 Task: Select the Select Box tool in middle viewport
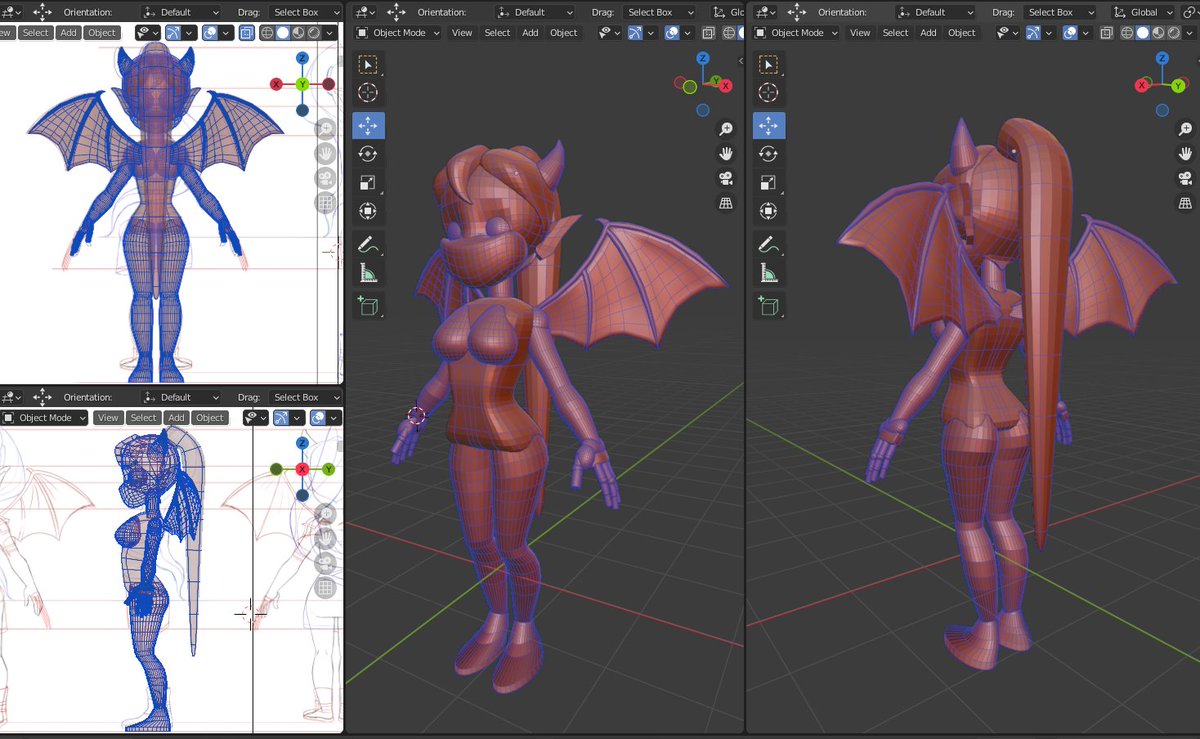tap(368, 65)
